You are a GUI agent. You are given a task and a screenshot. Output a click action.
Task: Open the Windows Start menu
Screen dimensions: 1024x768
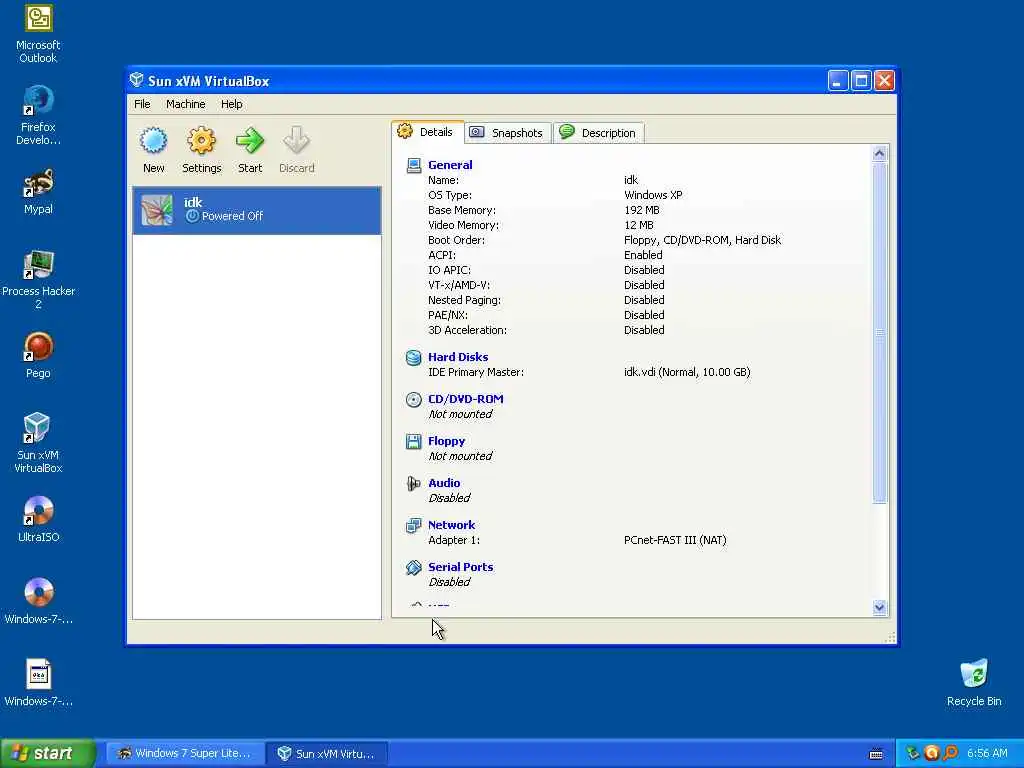(48, 753)
